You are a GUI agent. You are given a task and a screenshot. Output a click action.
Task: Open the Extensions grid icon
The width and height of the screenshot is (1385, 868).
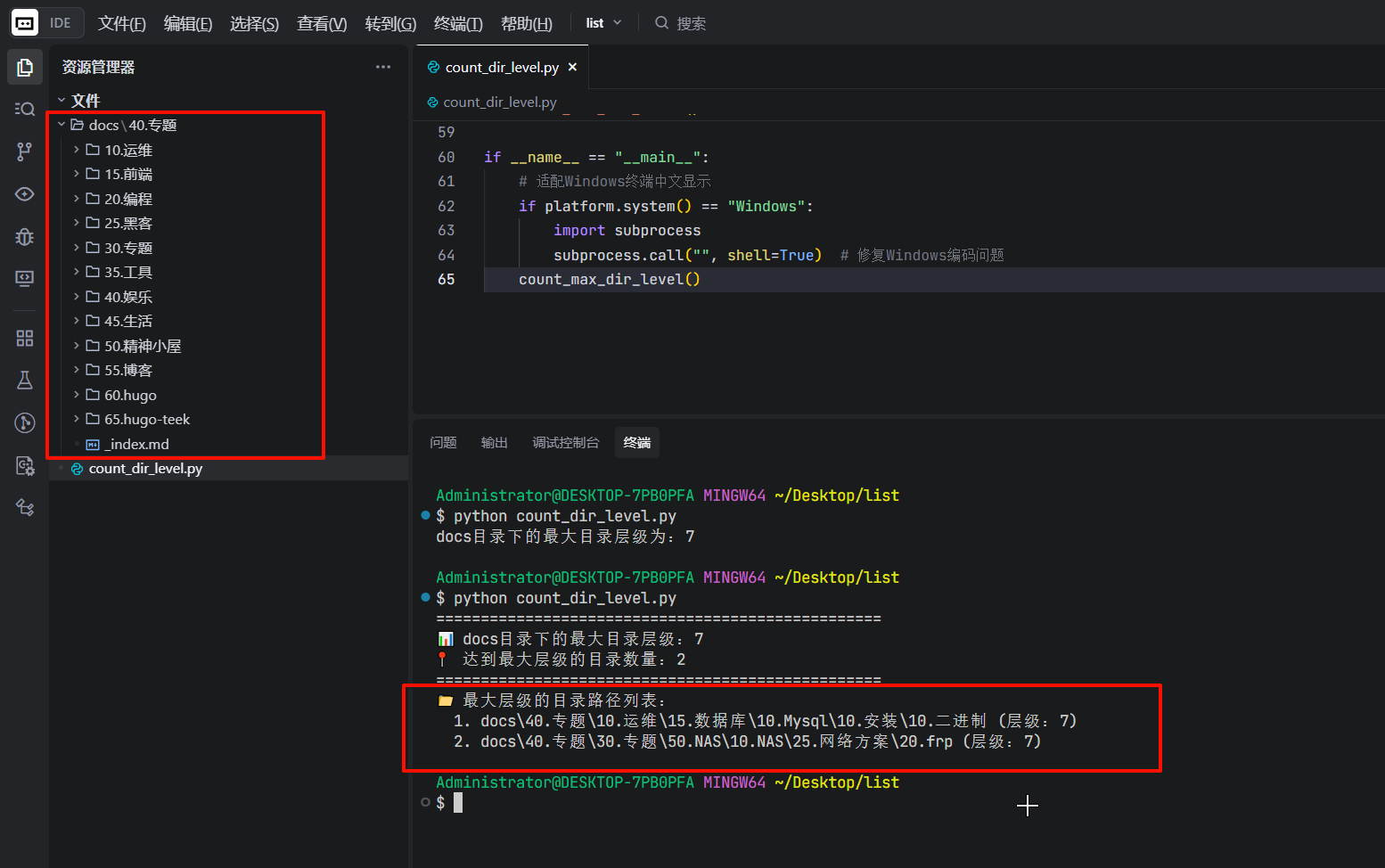tap(25, 338)
